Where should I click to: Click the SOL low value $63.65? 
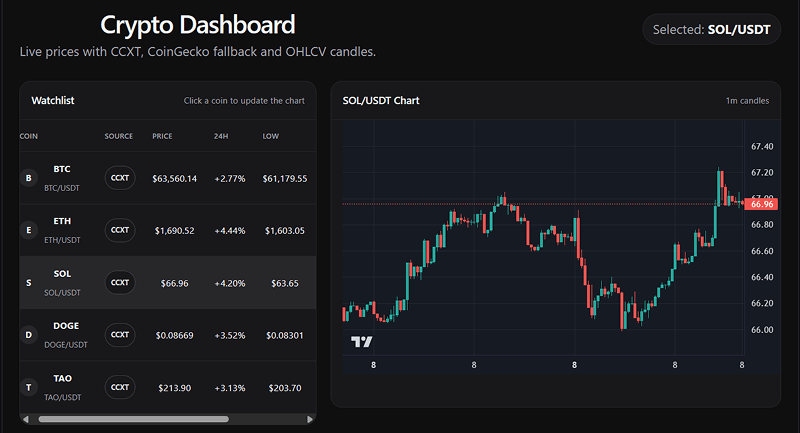pyautogui.click(x=285, y=283)
